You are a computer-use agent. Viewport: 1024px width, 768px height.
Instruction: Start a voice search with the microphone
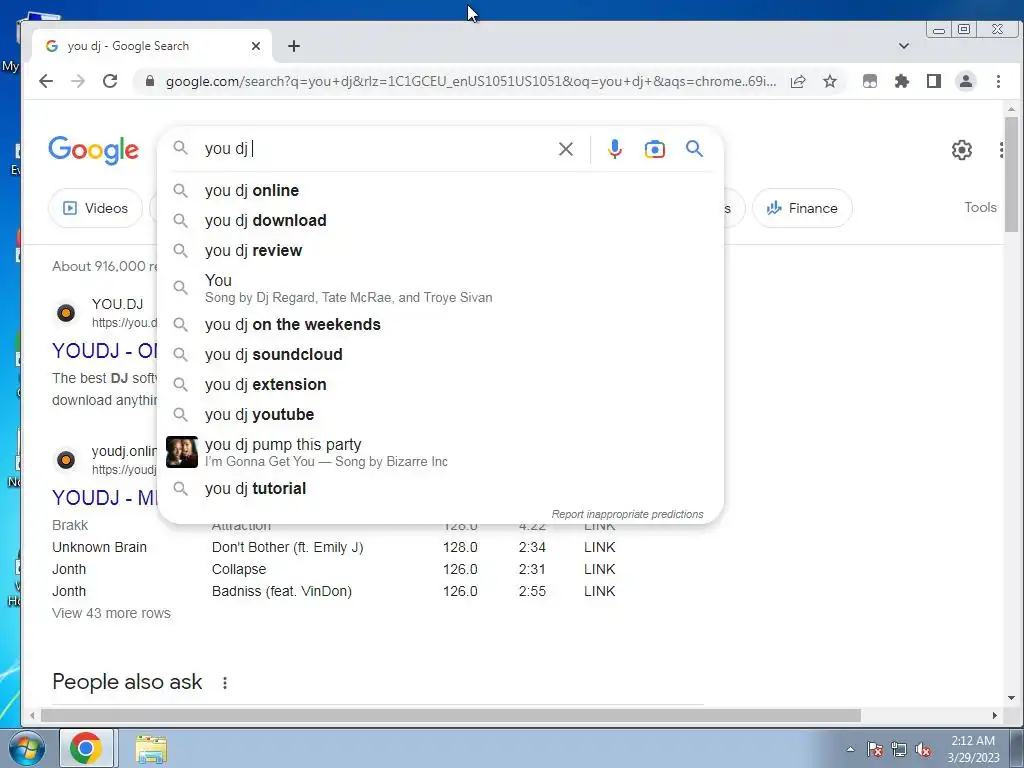615,149
